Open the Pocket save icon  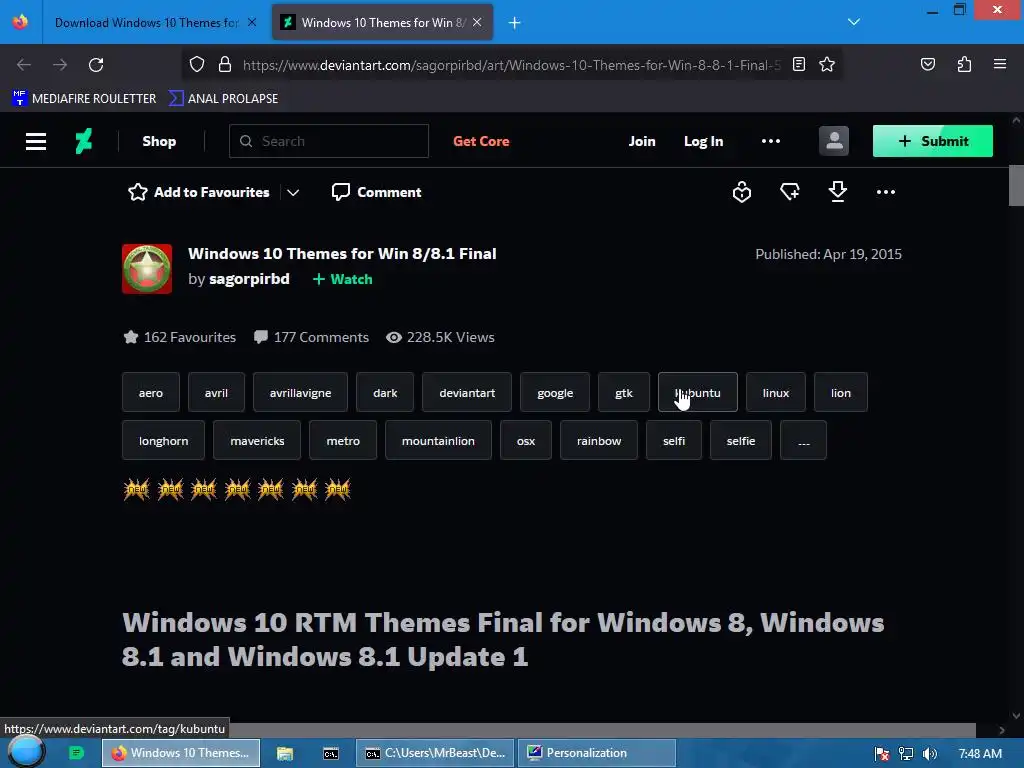click(x=927, y=64)
